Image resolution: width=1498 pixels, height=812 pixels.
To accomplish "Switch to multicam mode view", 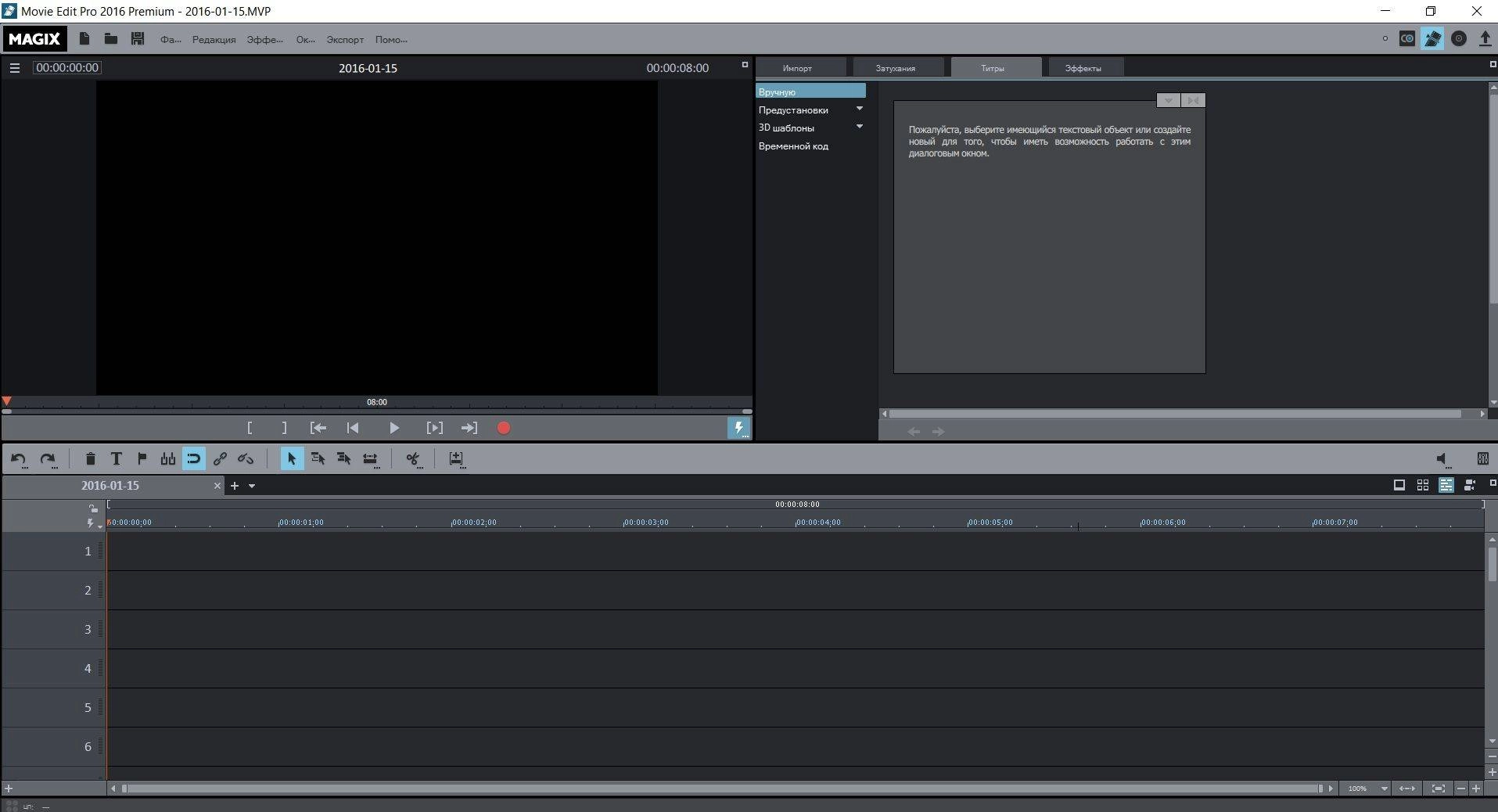I will [1470, 485].
